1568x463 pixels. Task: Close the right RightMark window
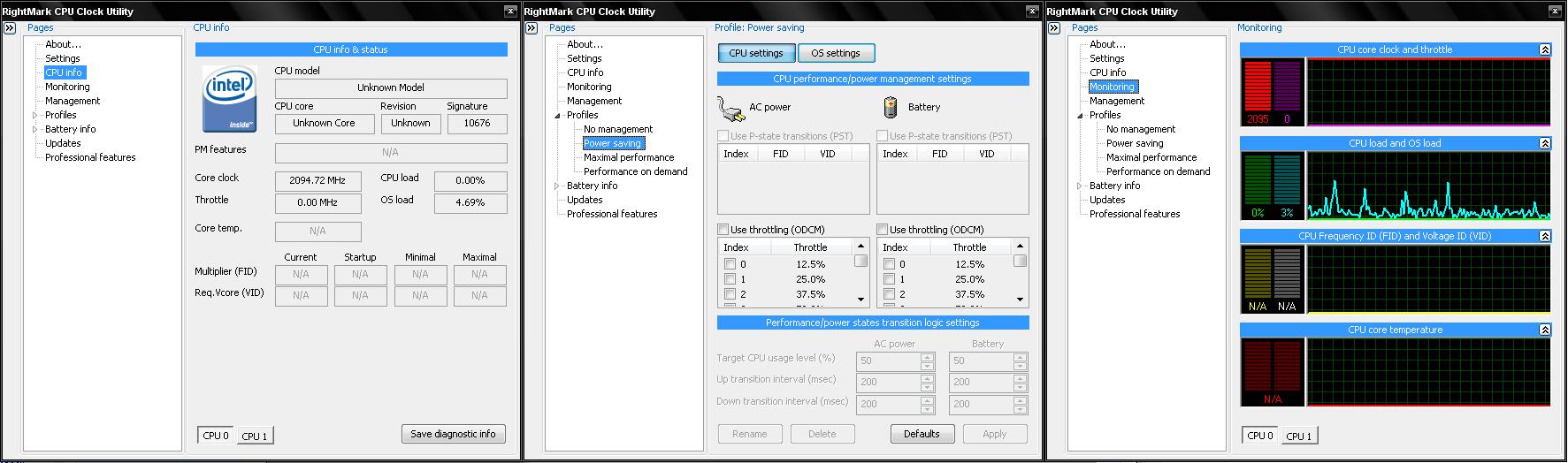point(1556,11)
